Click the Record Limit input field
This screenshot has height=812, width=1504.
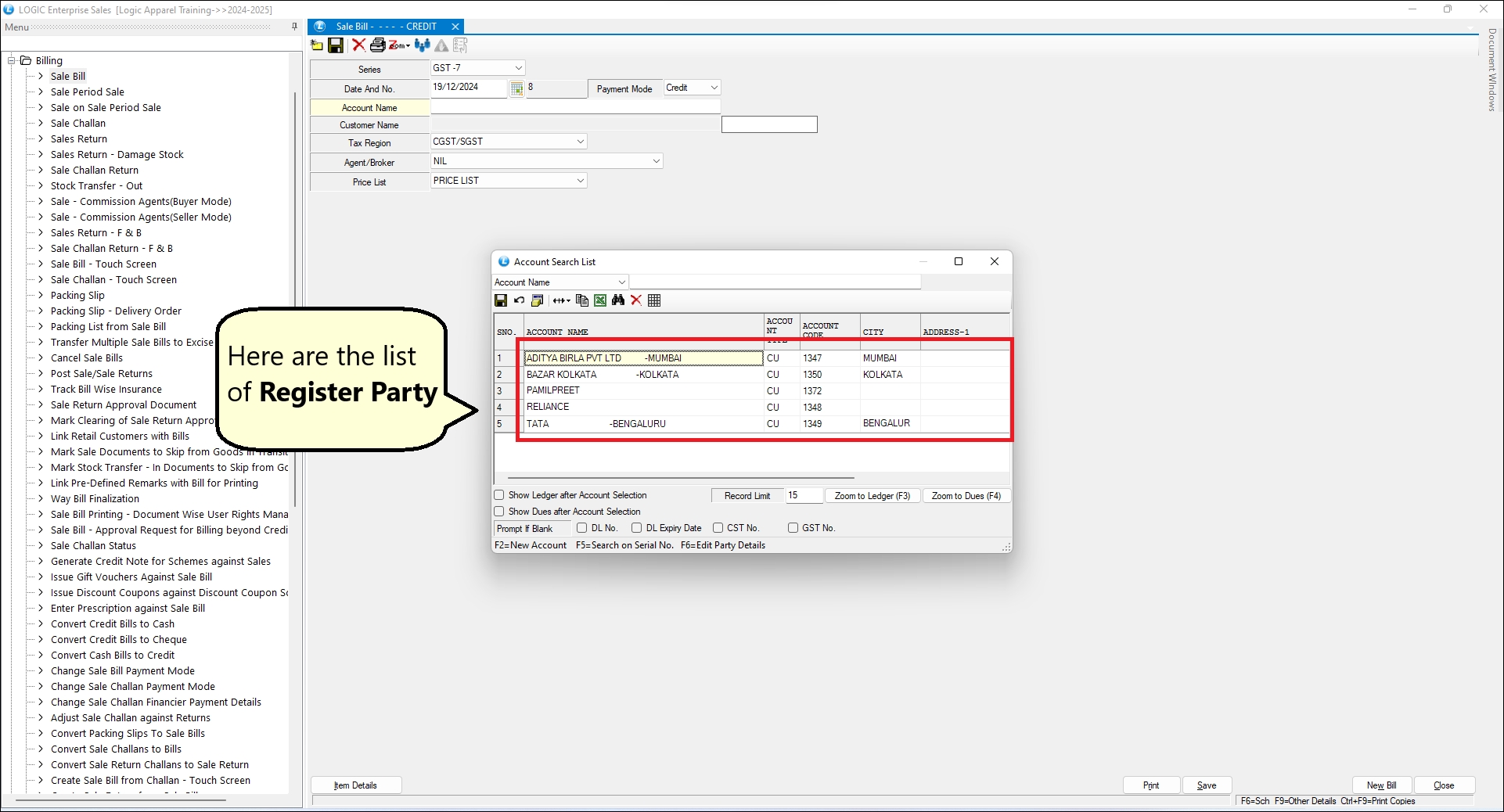[803, 496]
